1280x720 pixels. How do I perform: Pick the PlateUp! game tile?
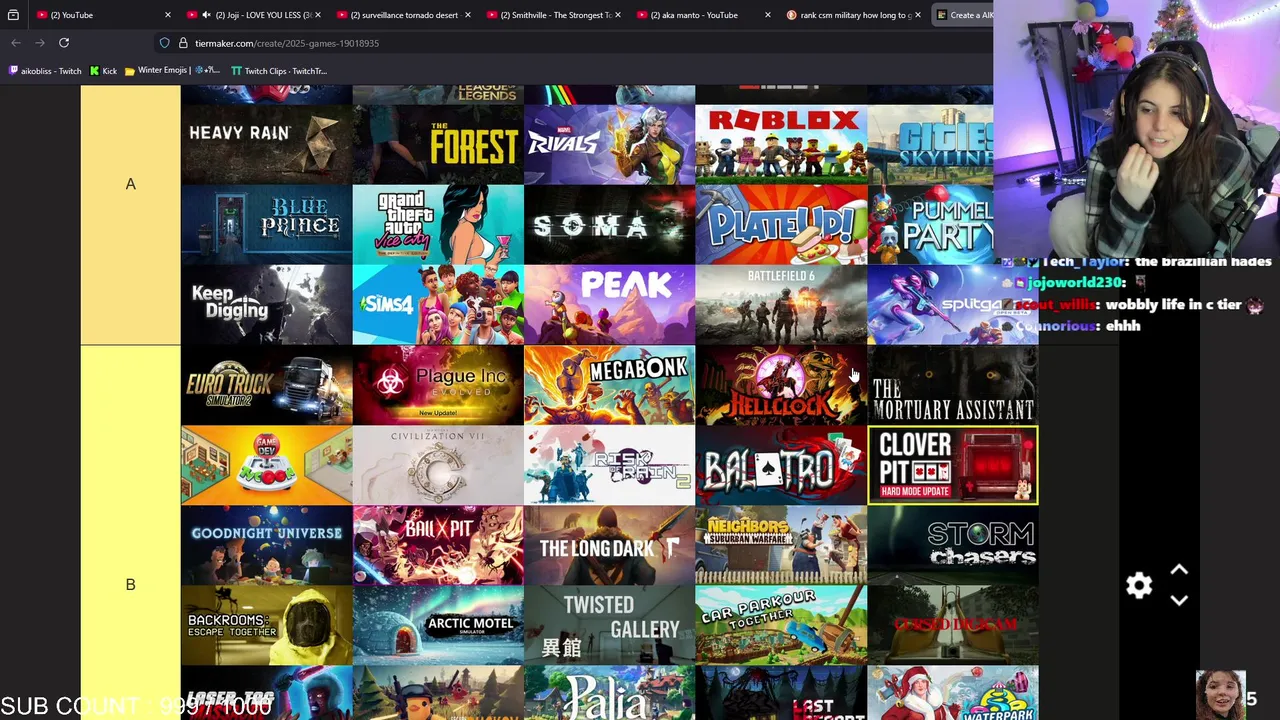[782, 225]
